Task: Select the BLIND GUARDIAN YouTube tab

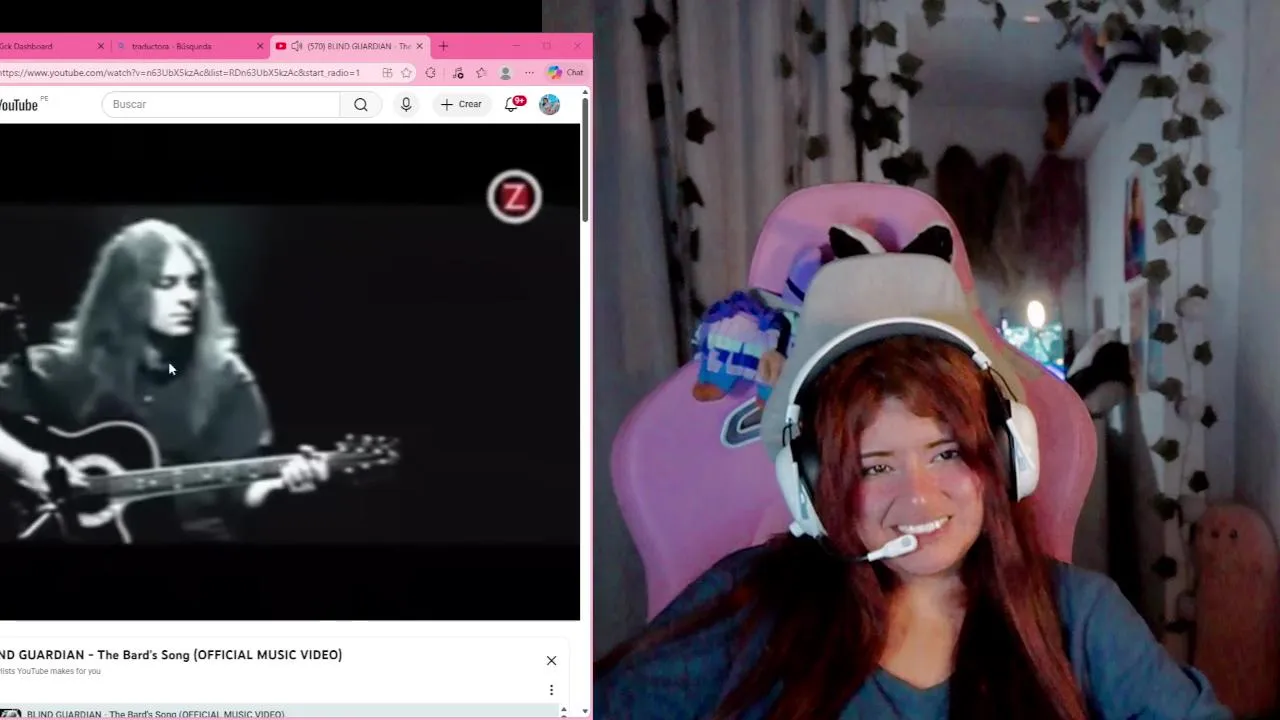Action: 350,46
